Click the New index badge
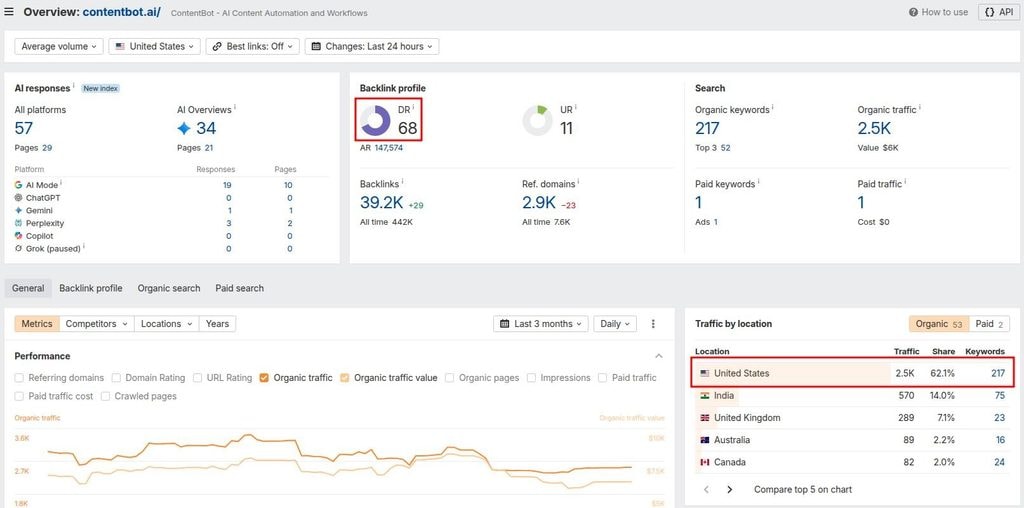Screen dimensions: 1024x508 [x=101, y=88]
